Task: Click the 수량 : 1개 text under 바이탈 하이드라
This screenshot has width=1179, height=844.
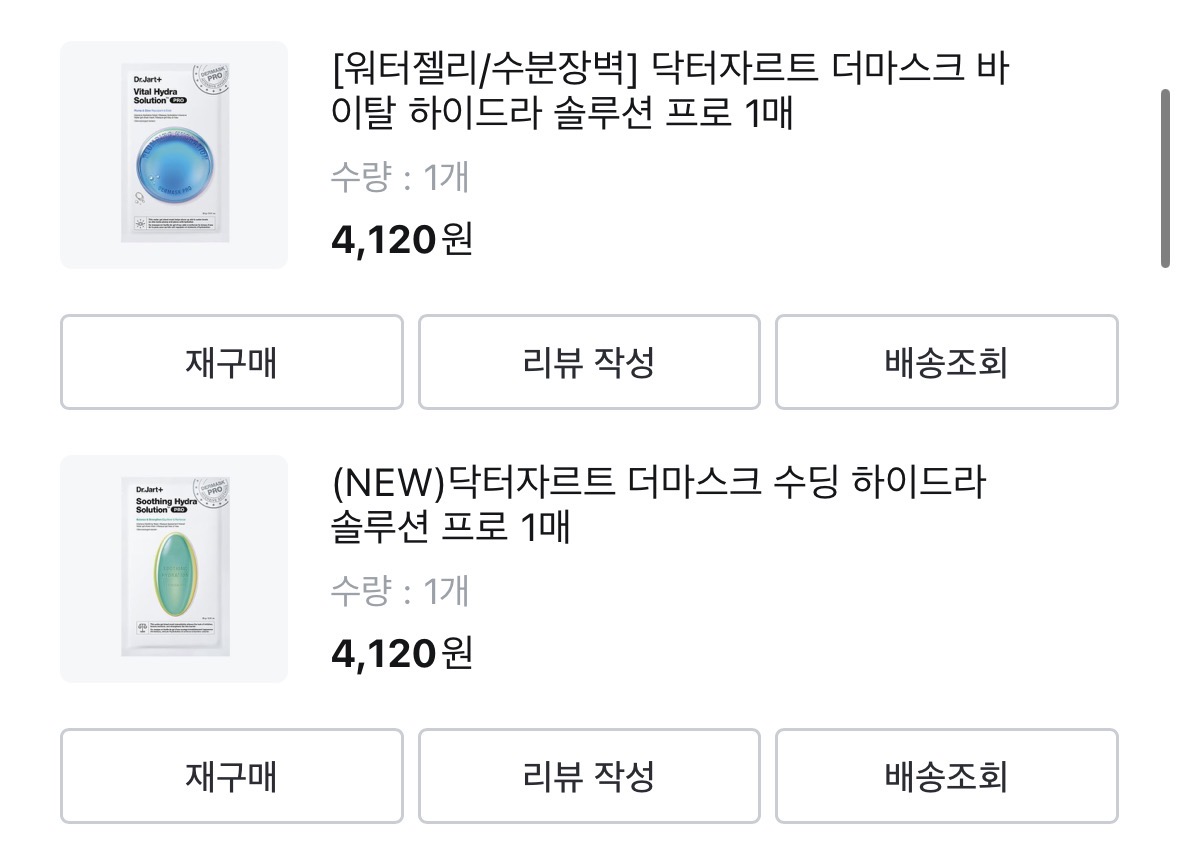Action: pyautogui.click(x=399, y=178)
